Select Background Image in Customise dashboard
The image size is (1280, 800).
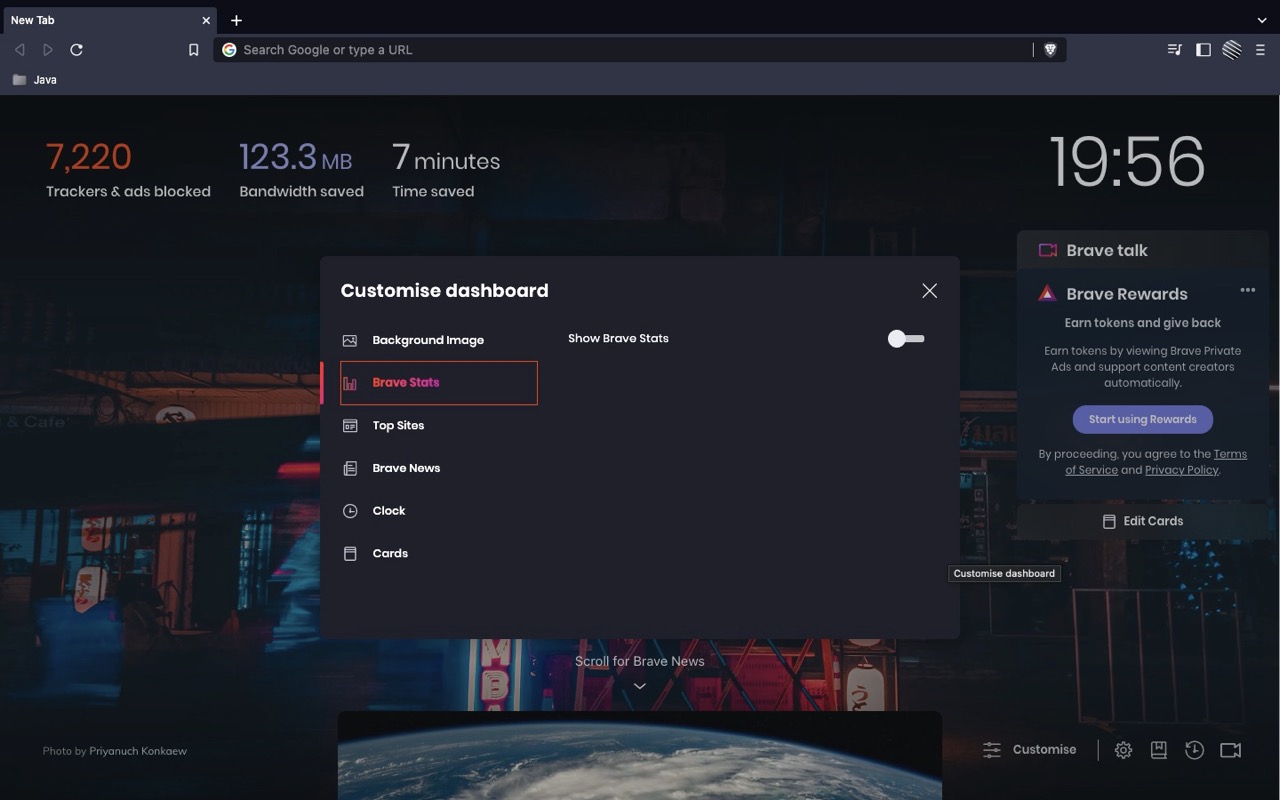coord(428,340)
